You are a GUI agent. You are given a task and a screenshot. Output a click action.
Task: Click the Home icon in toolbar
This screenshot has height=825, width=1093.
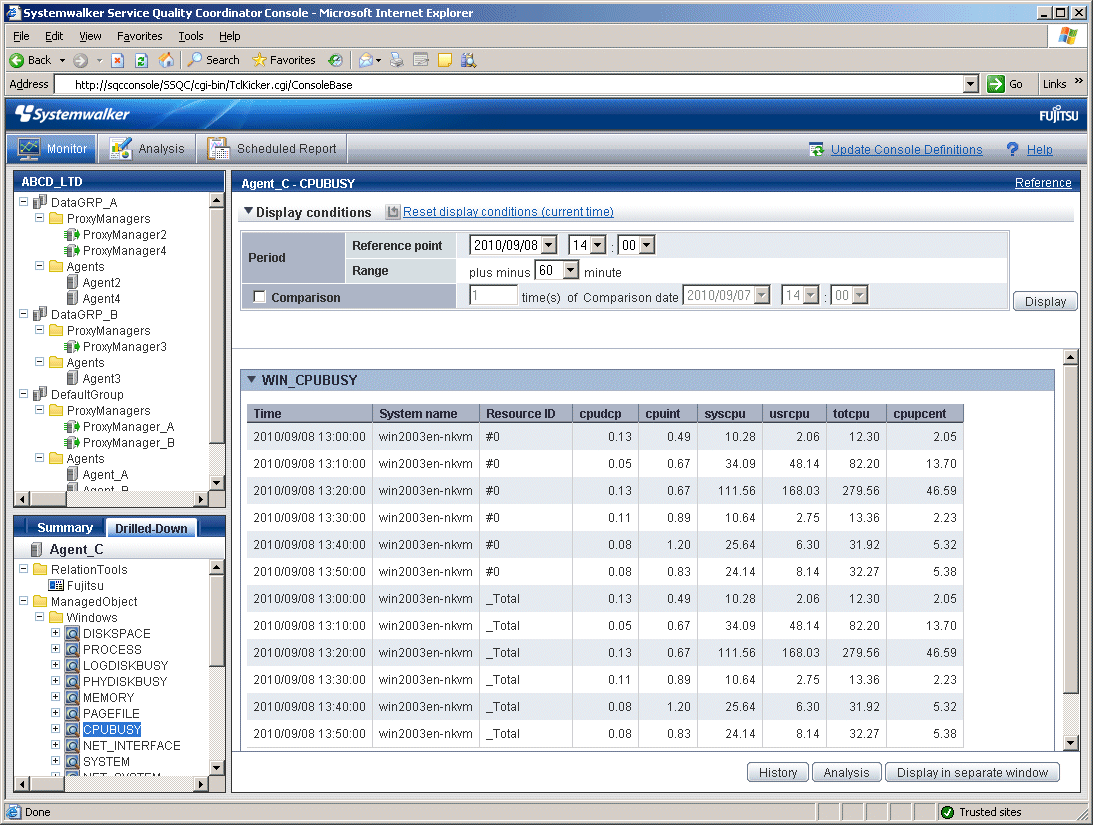coord(166,61)
